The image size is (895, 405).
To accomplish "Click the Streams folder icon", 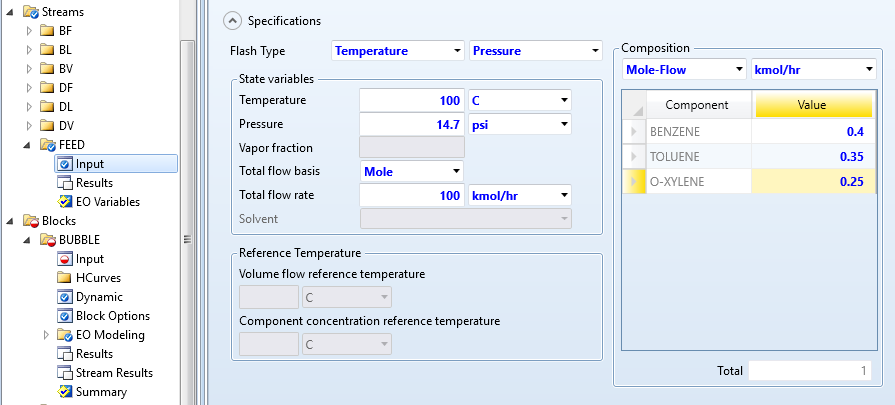I will click(x=31, y=12).
